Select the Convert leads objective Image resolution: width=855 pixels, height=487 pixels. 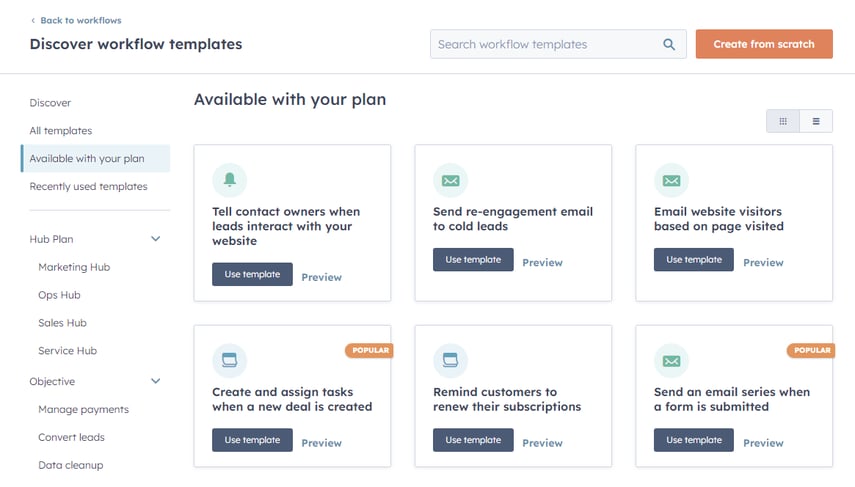[71, 437]
